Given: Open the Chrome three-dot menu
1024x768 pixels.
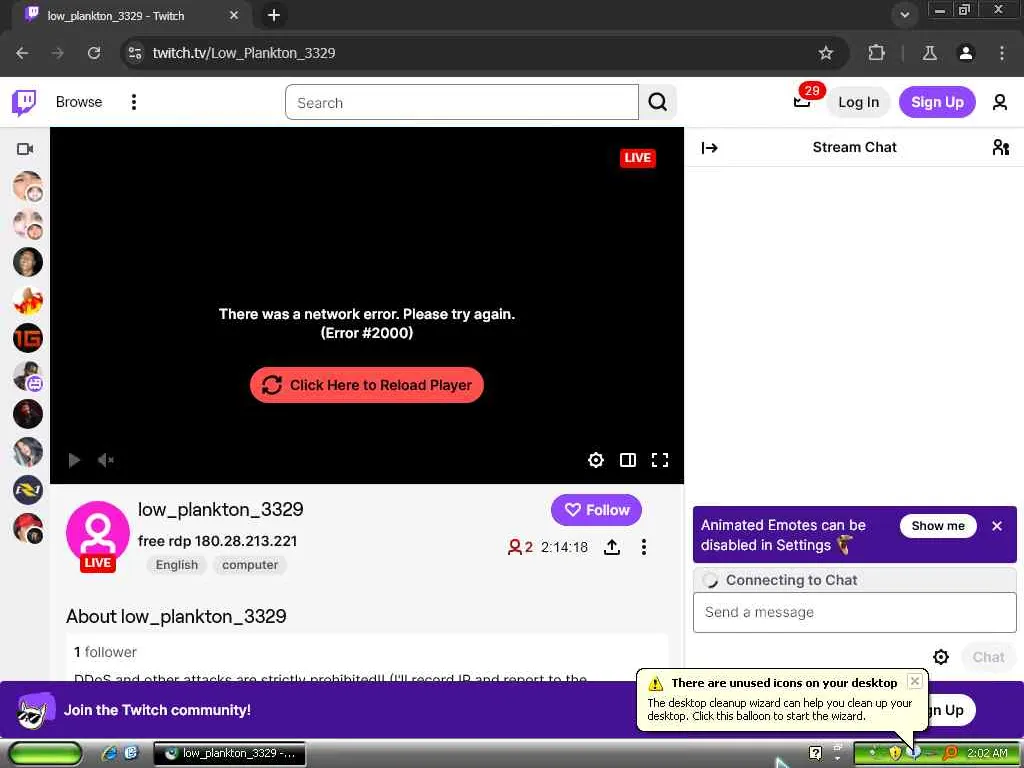Looking at the screenshot, I should coord(1001,53).
